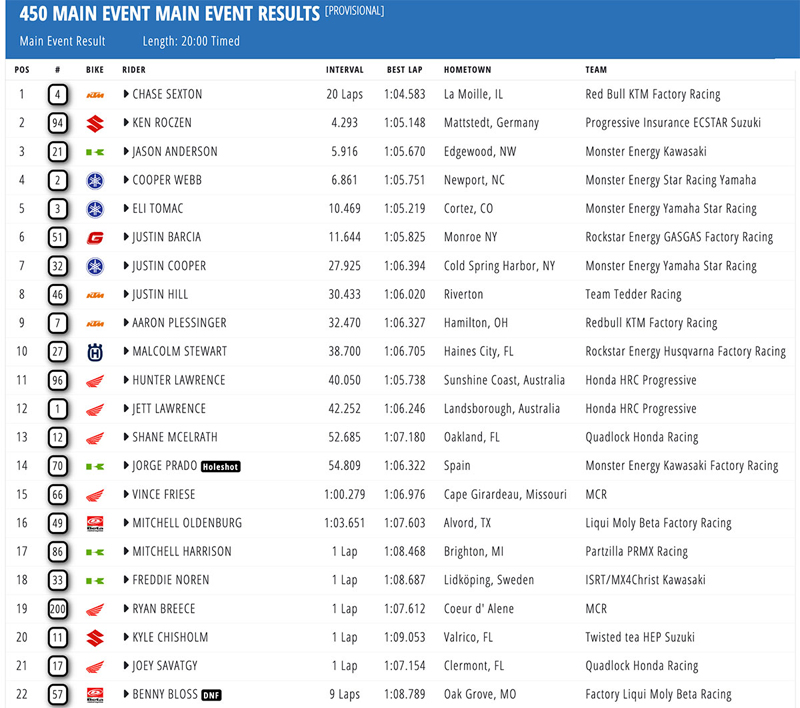The width and height of the screenshot is (800, 708).
Task: Expand the Chase Sexton rider row arrow
Action: point(126,95)
